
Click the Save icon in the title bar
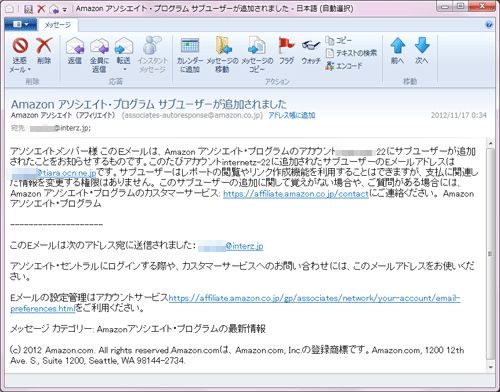pyautogui.click(x=29, y=9)
